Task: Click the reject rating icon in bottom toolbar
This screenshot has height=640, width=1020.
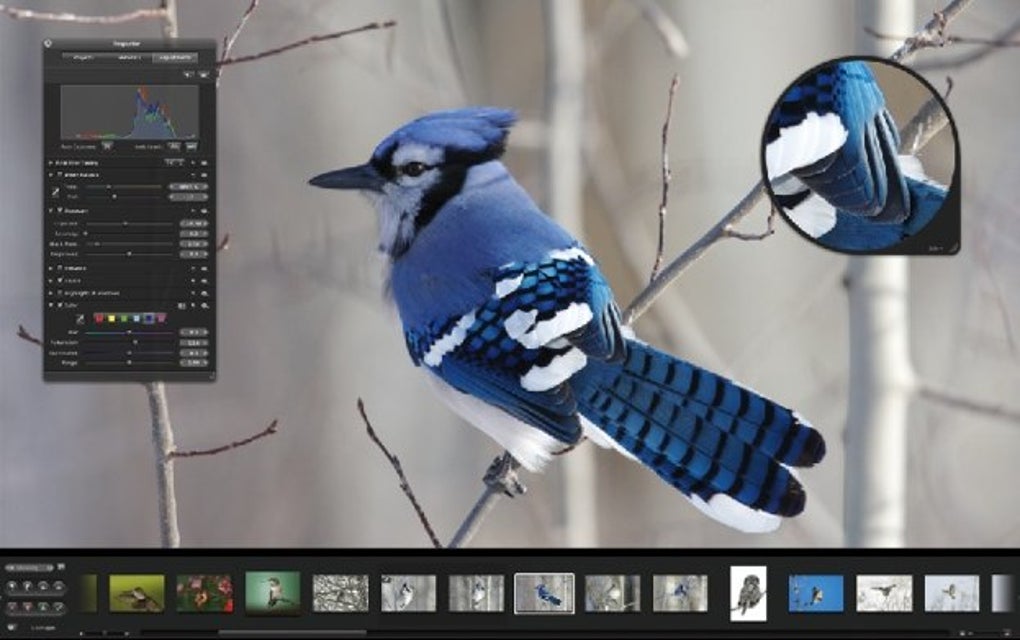Action: (x=12, y=607)
